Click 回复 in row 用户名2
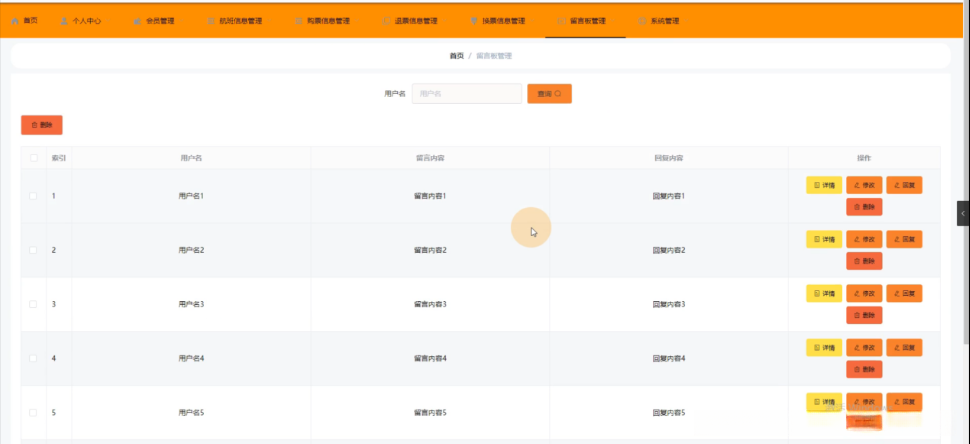Viewport: 970px width, 444px height. coord(904,239)
